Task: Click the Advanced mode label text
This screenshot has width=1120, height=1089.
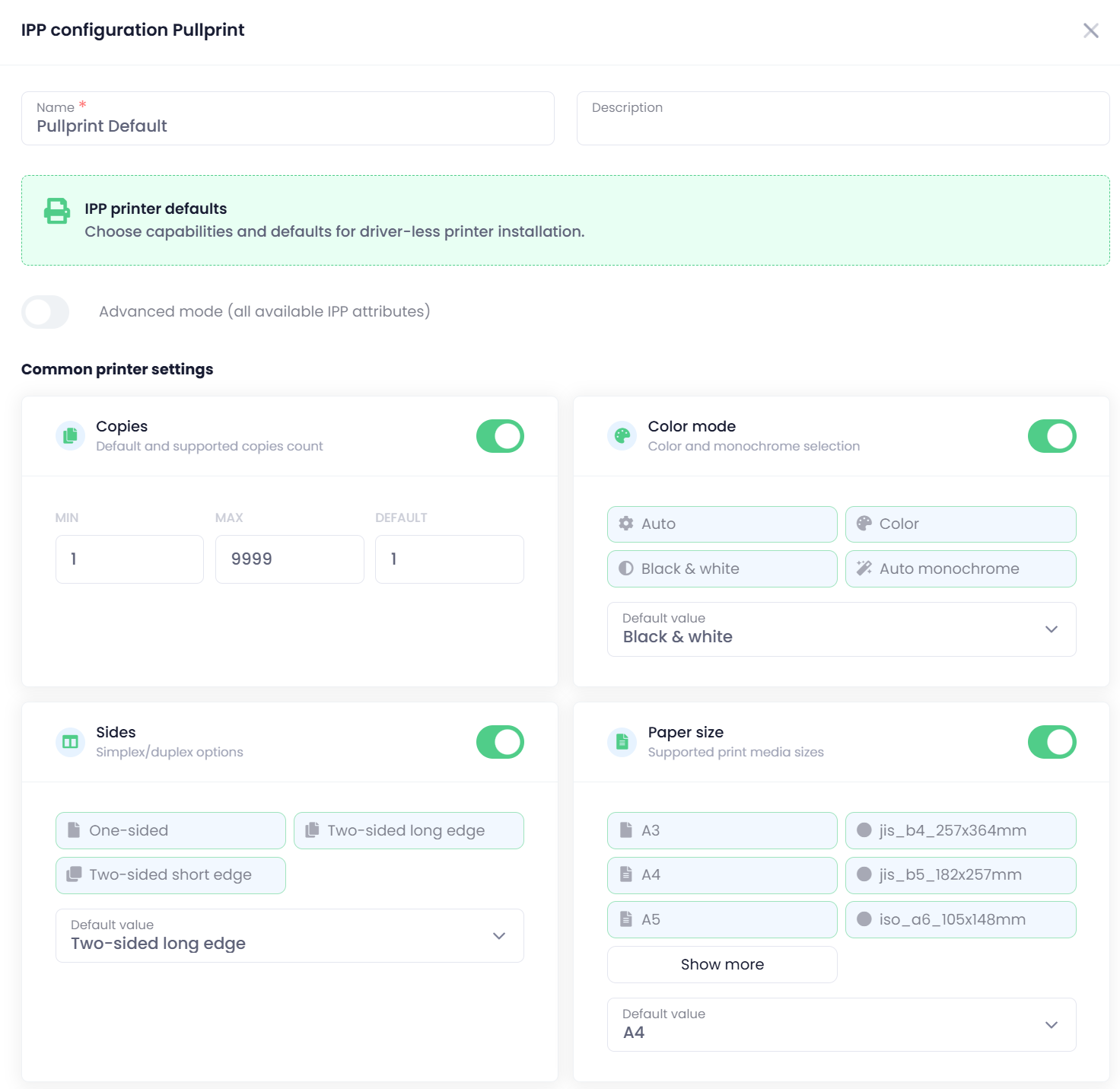Action: tap(265, 311)
